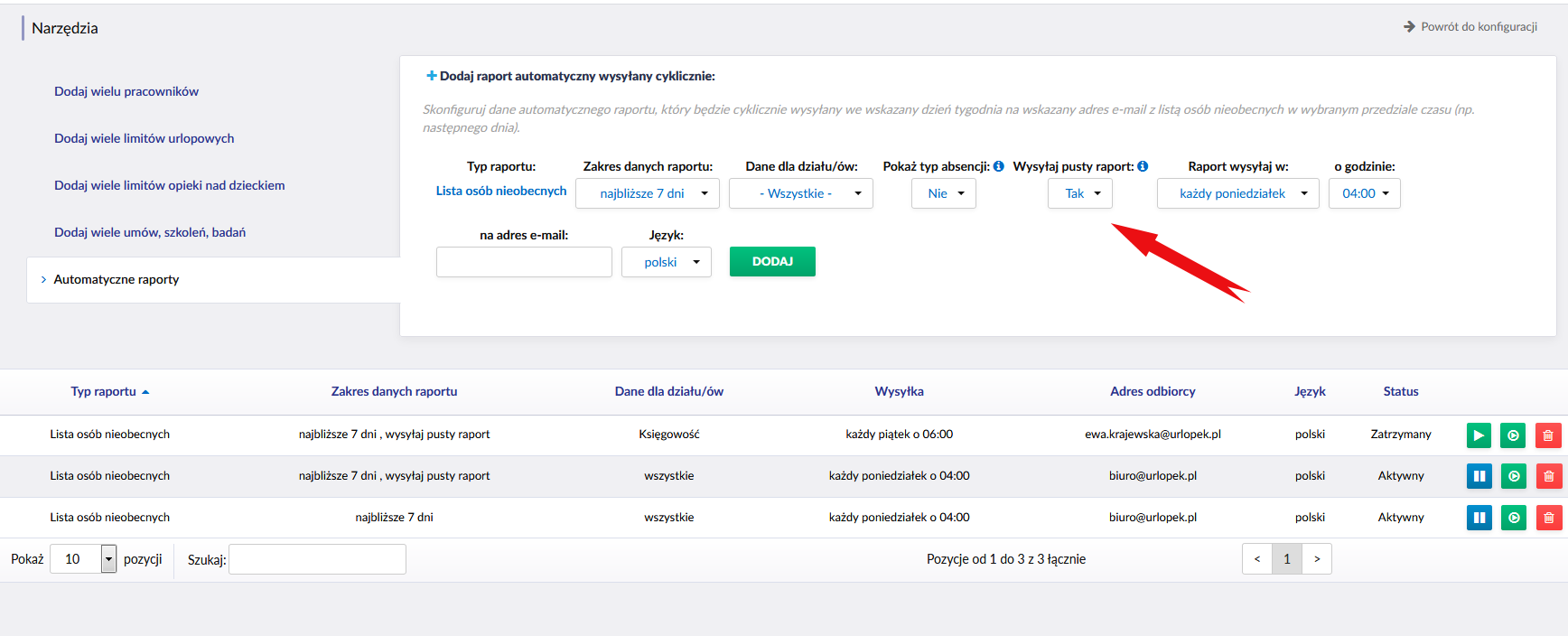Sort table by 'Wysyłka' column header
The height and width of the screenshot is (636, 1568).
[900, 391]
